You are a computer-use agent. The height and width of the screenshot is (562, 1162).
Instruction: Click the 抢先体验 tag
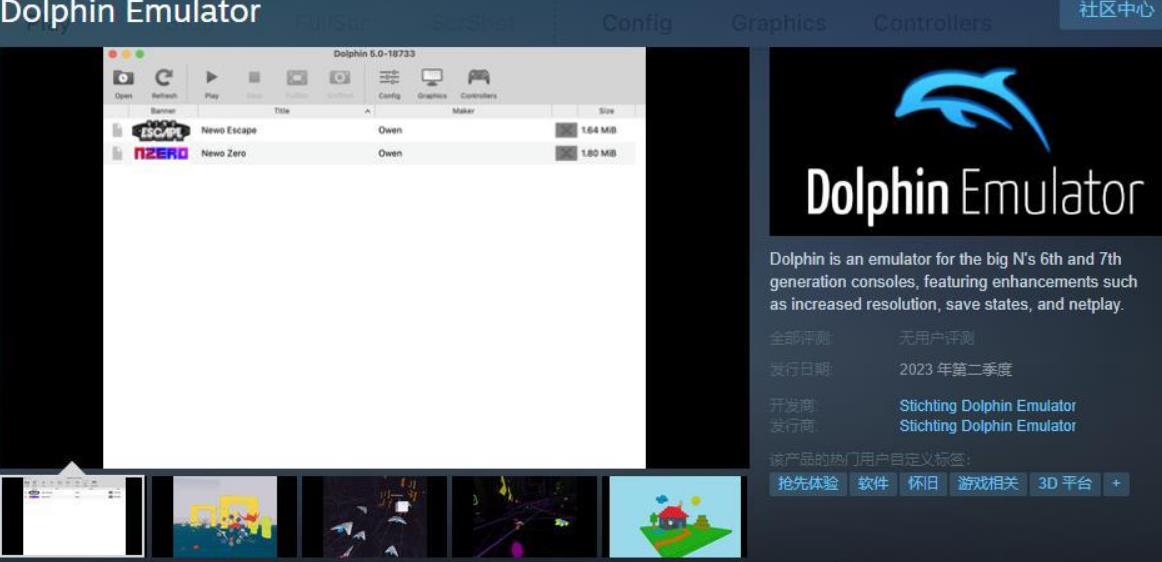click(x=808, y=484)
